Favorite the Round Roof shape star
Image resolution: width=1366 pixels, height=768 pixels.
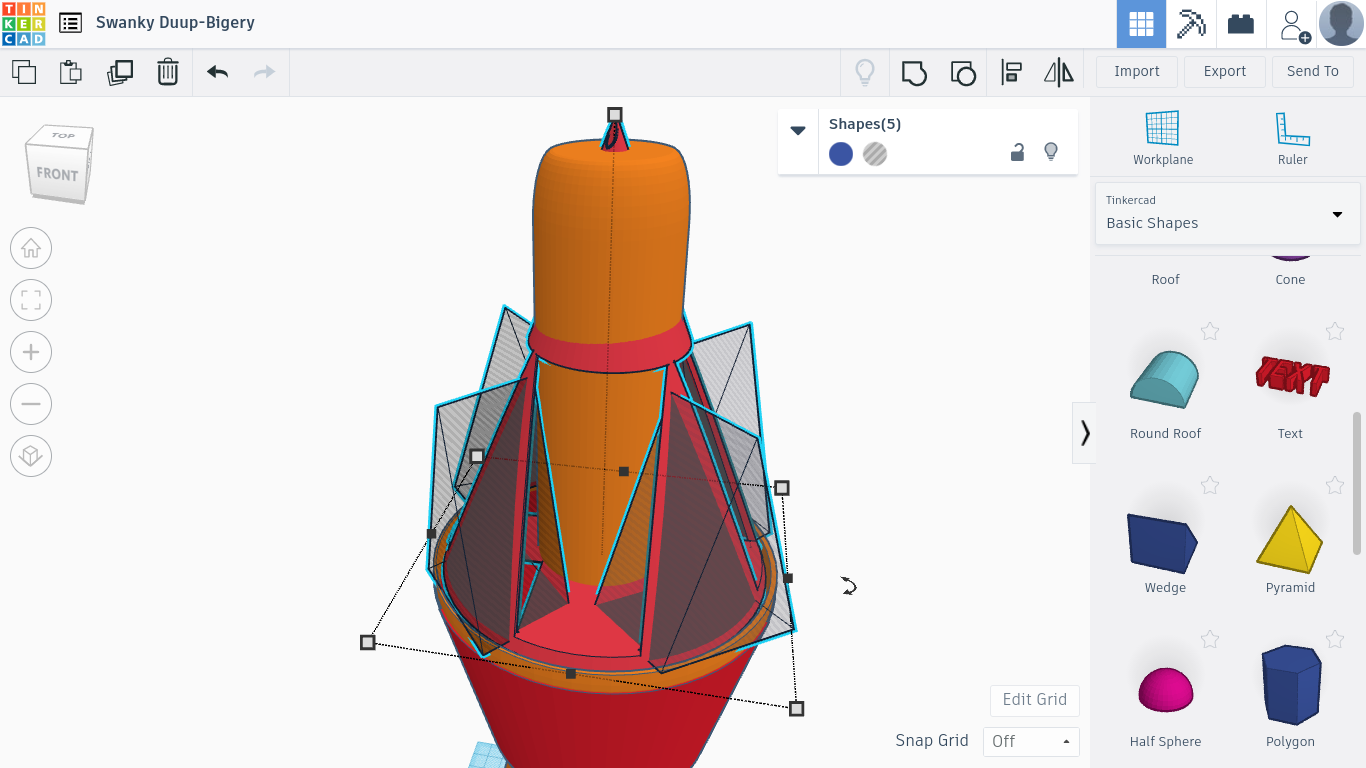point(1210,331)
